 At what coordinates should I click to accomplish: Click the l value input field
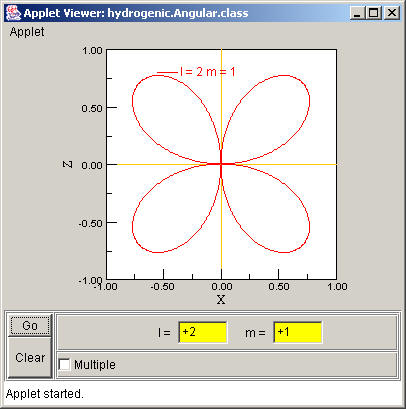click(x=203, y=332)
